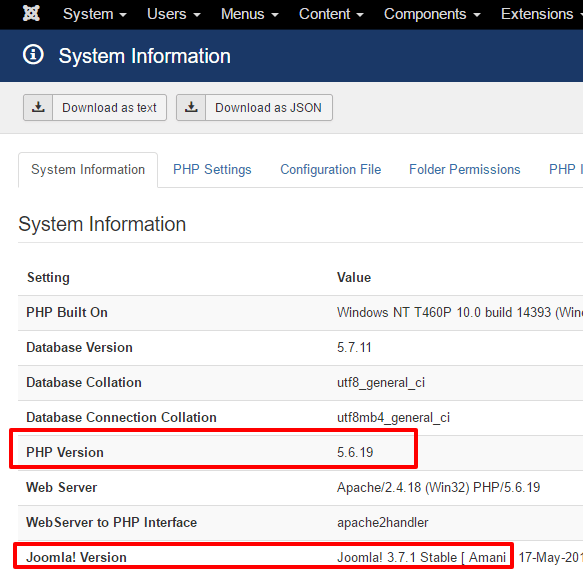Click the download icon on Download as text
This screenshot has width=583, height=569.
pos(38,107)
